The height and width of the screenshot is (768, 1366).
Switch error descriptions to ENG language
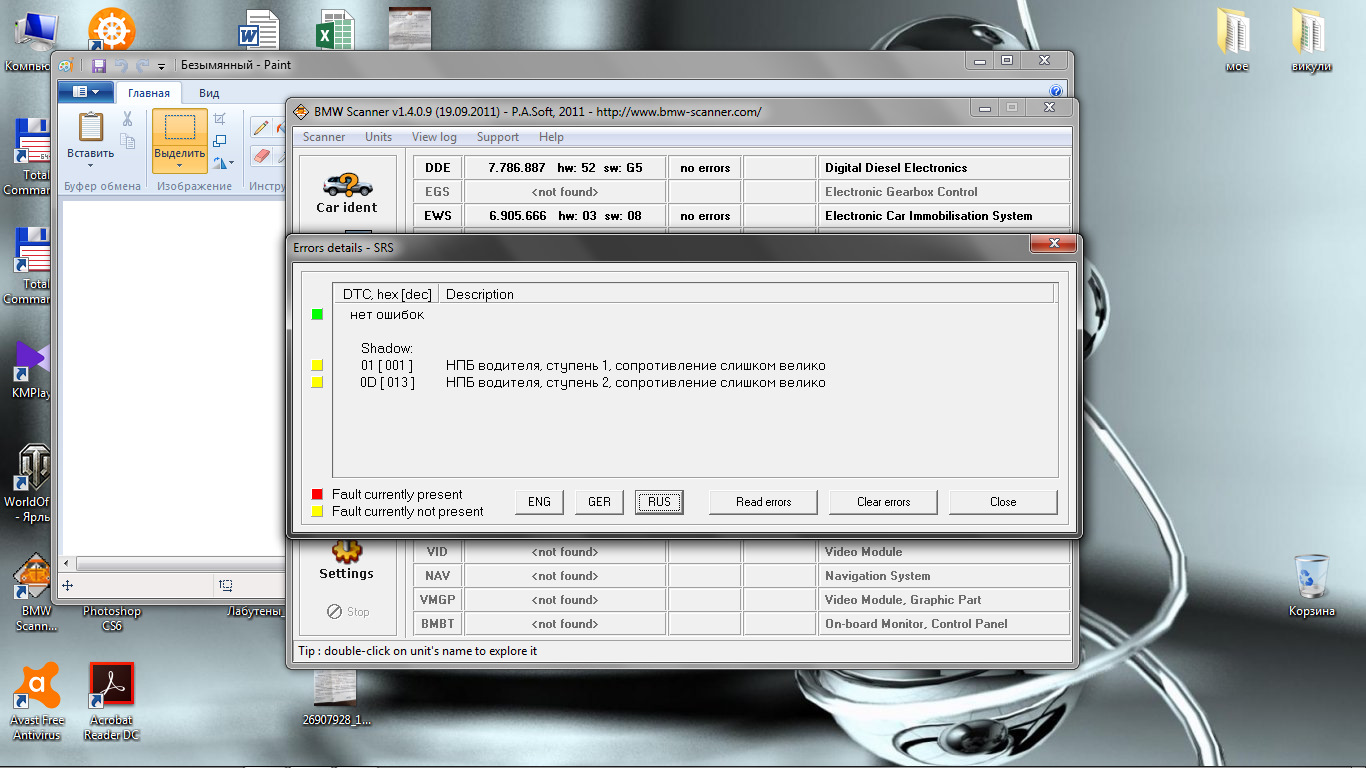coord(539,502)
